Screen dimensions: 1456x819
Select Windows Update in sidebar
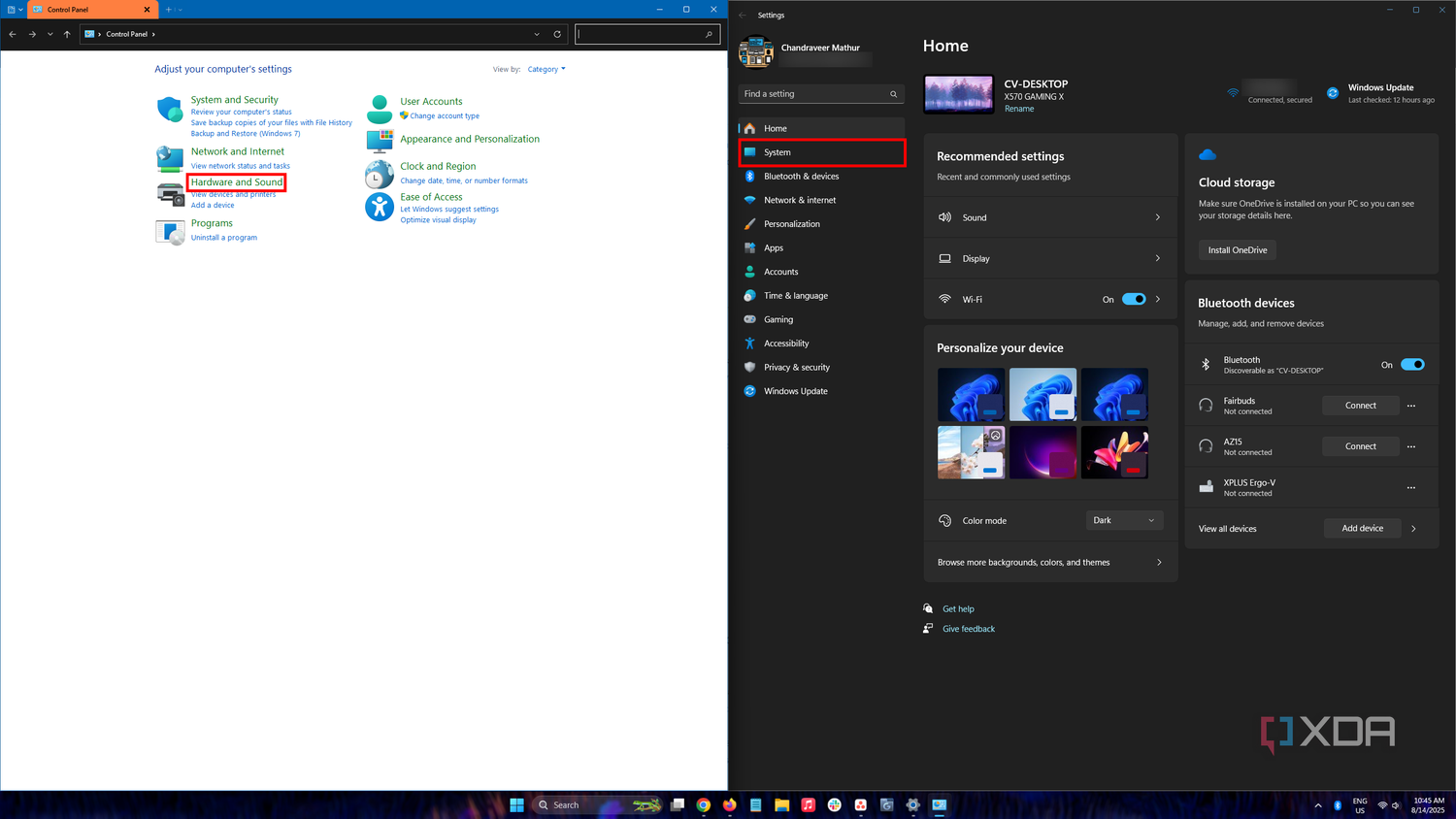tap(822, 391)
